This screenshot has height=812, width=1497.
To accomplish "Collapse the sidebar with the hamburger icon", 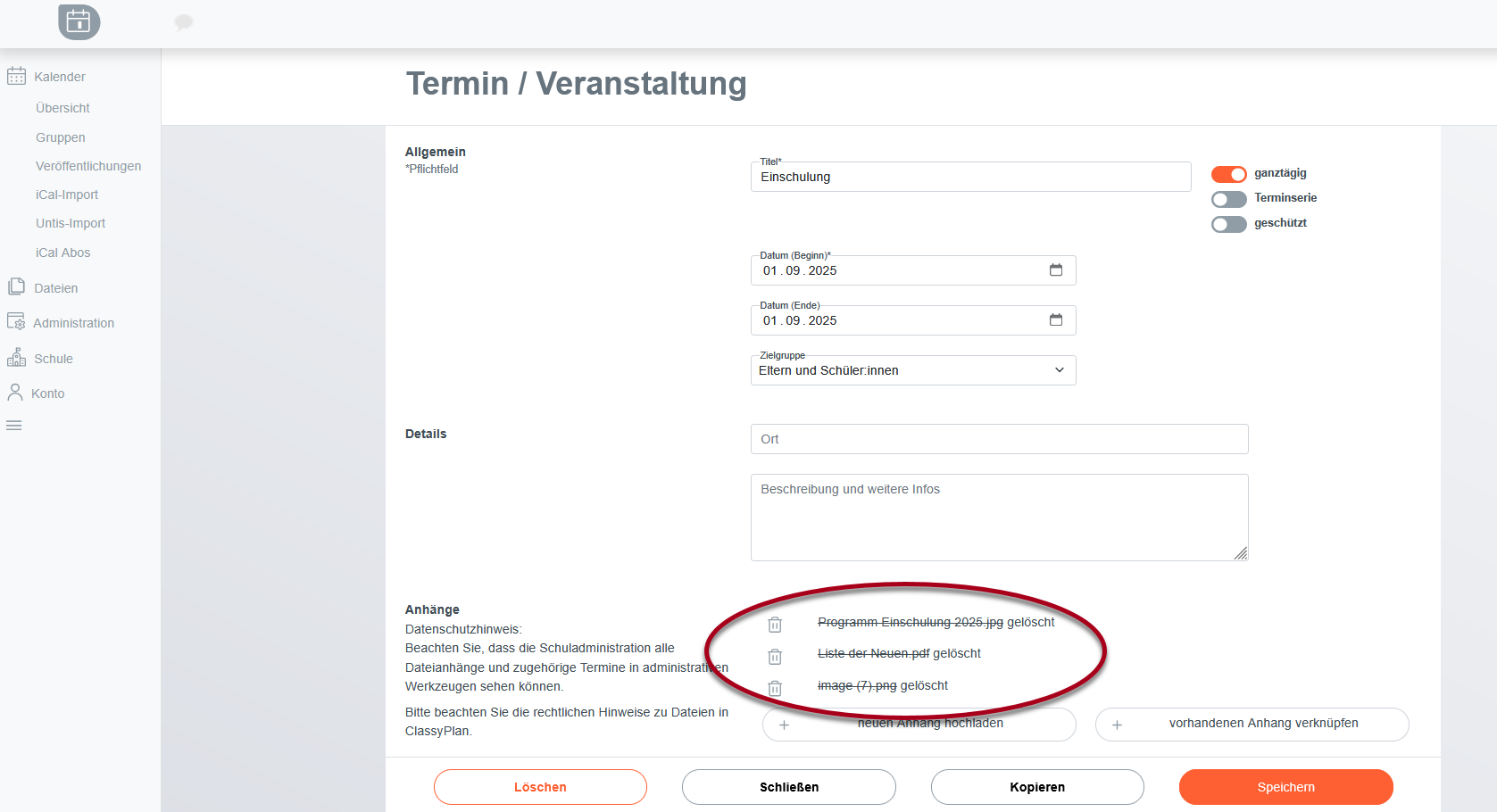I will coord(13,425).
